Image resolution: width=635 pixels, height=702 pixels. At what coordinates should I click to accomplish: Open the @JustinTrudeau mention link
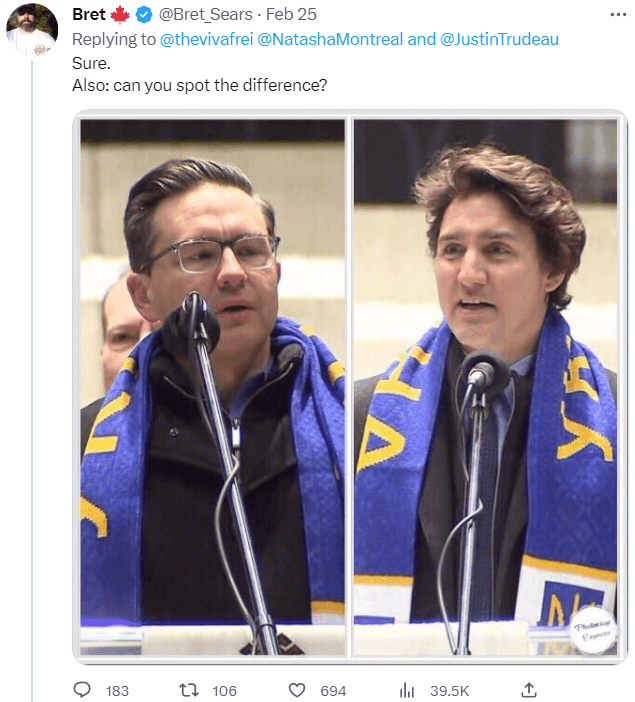(x=499, y=39)
